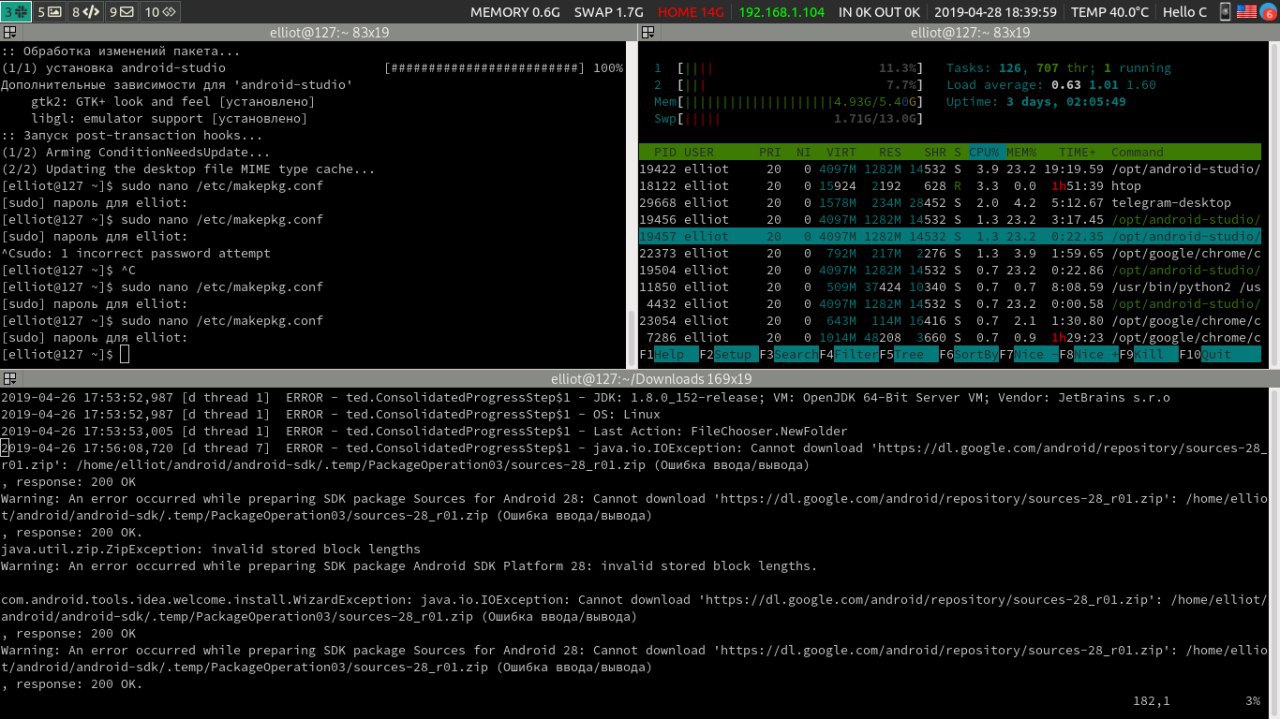Open the tray icon with red 6 badge
Screen dimensions: 1280x719
point(1268,13)
